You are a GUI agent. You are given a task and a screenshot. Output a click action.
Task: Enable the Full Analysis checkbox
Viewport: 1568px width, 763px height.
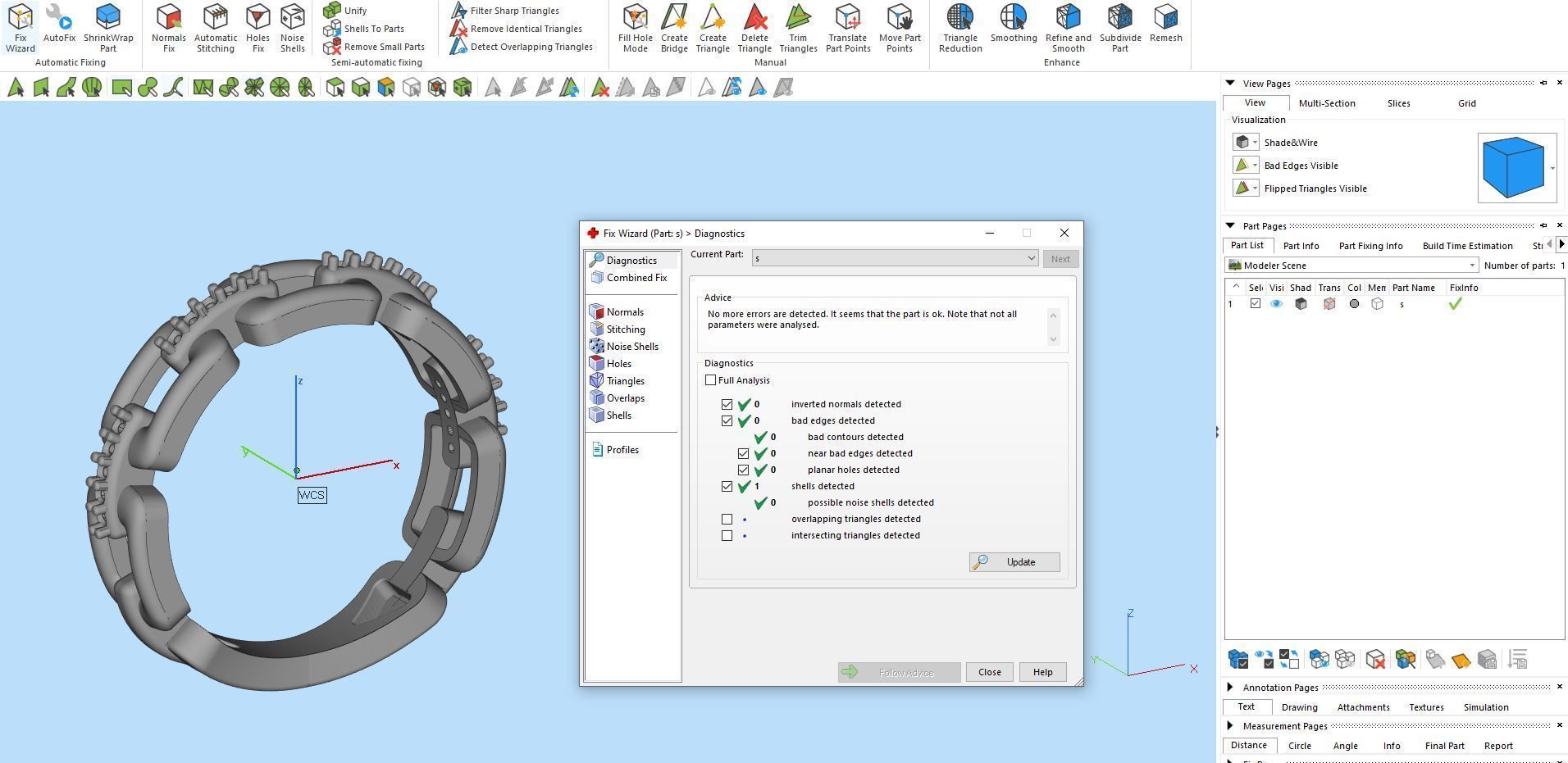point(710,380)
